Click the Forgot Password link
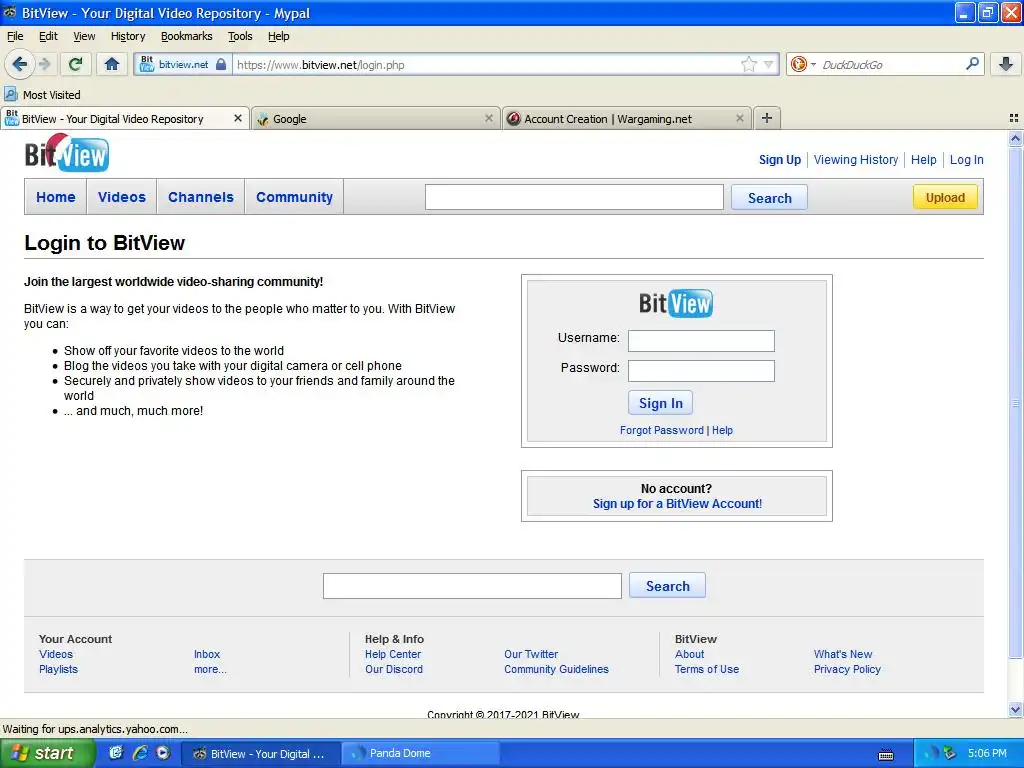The image size is (1024, 768). pos(662,430)
